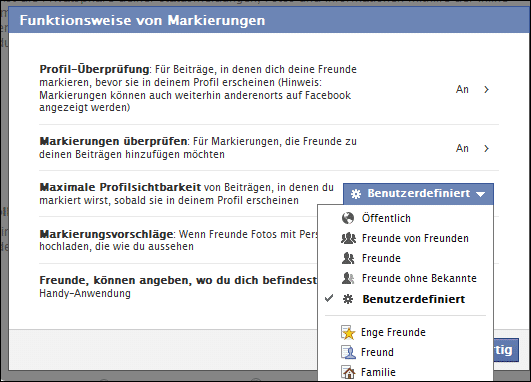The height and width of the screenshot is (382, 531).
Task: Click the globe icon next to Öffentlich
Action: pyautogui.click(x=348, y=218)
